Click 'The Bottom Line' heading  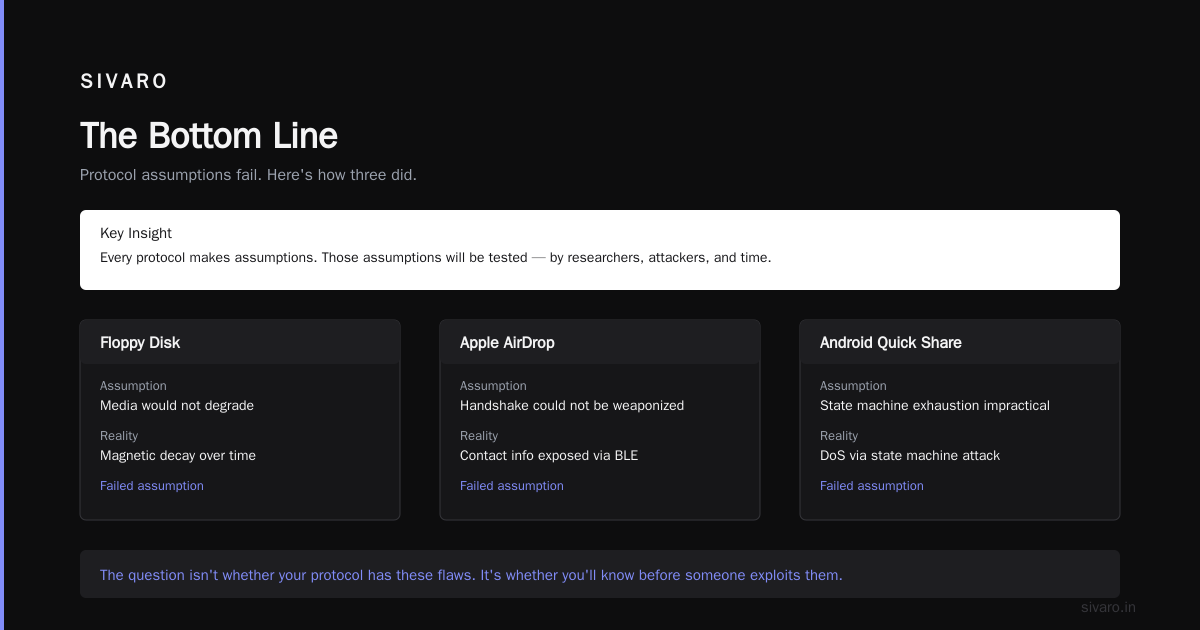[x=209, y=136]
